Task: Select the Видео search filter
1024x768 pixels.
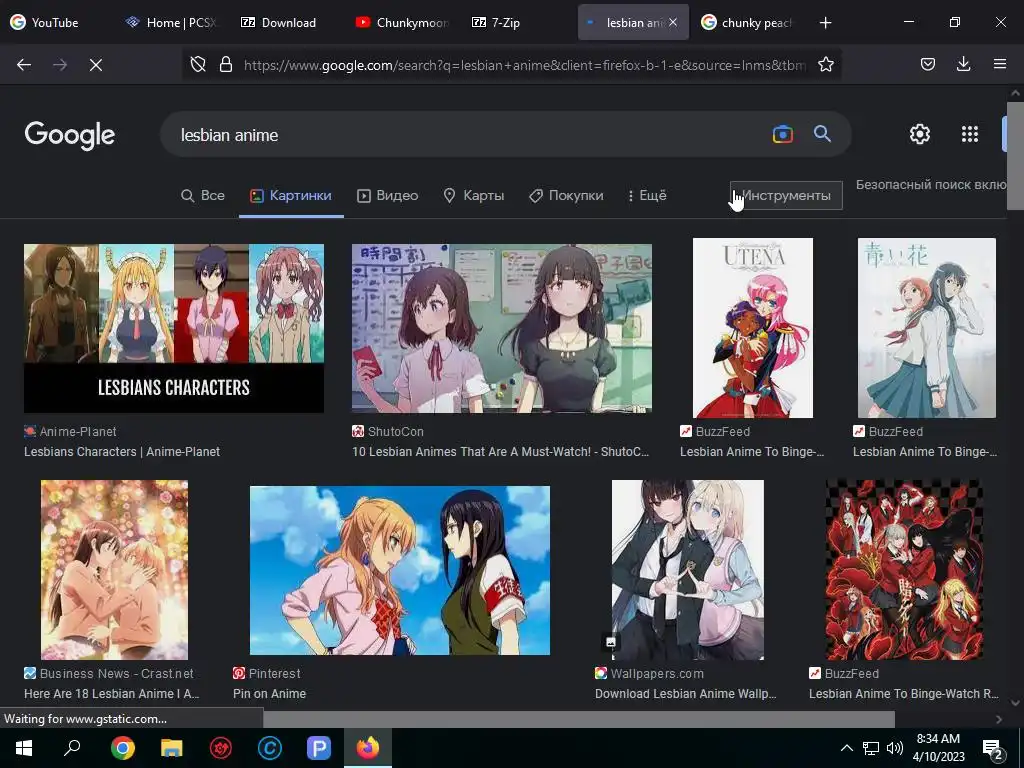Action: tap(387, 195)
